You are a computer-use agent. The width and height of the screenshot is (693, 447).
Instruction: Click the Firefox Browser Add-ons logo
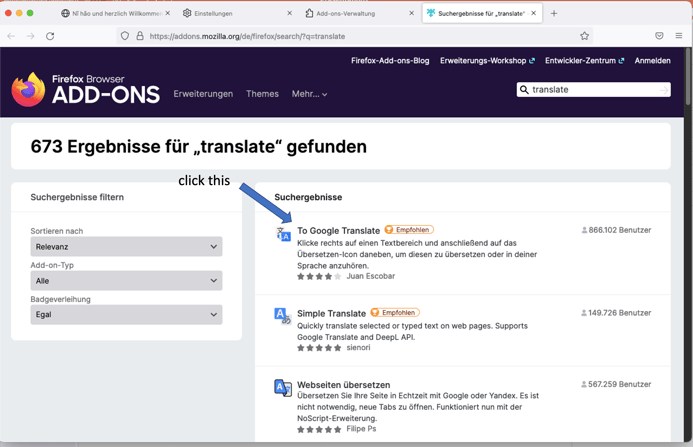tap(86, 90)
